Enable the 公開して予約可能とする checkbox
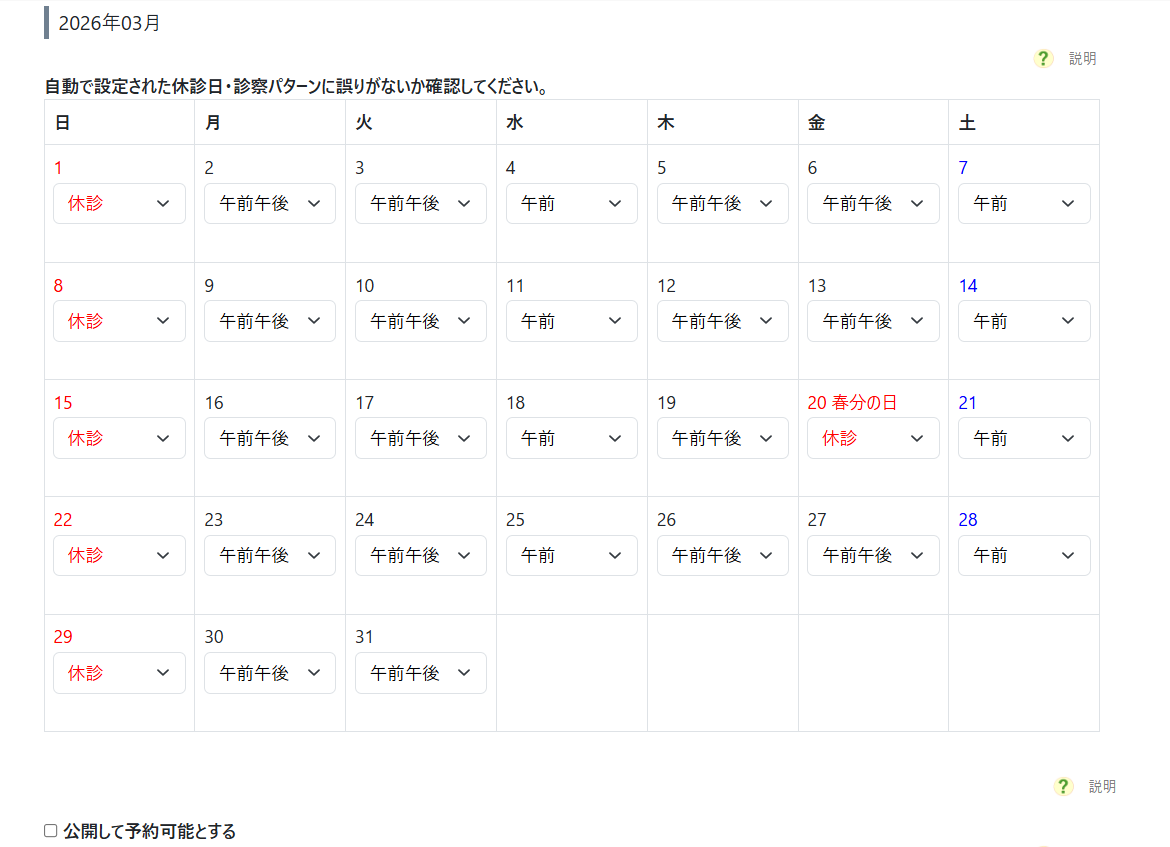This screenshot has width=1170, height=847. pos(51,831)
